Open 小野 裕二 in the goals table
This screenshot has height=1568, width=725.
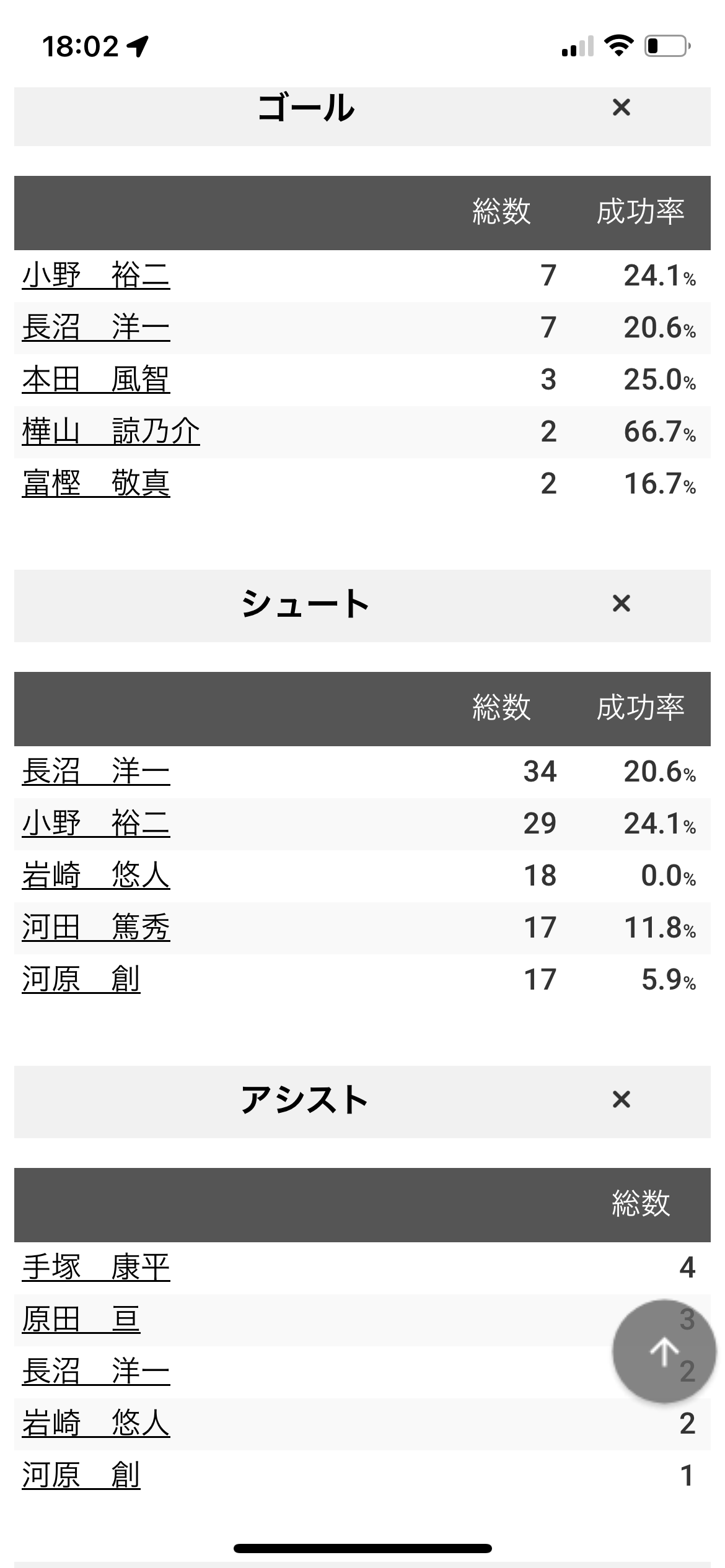(x=96, y=276)
